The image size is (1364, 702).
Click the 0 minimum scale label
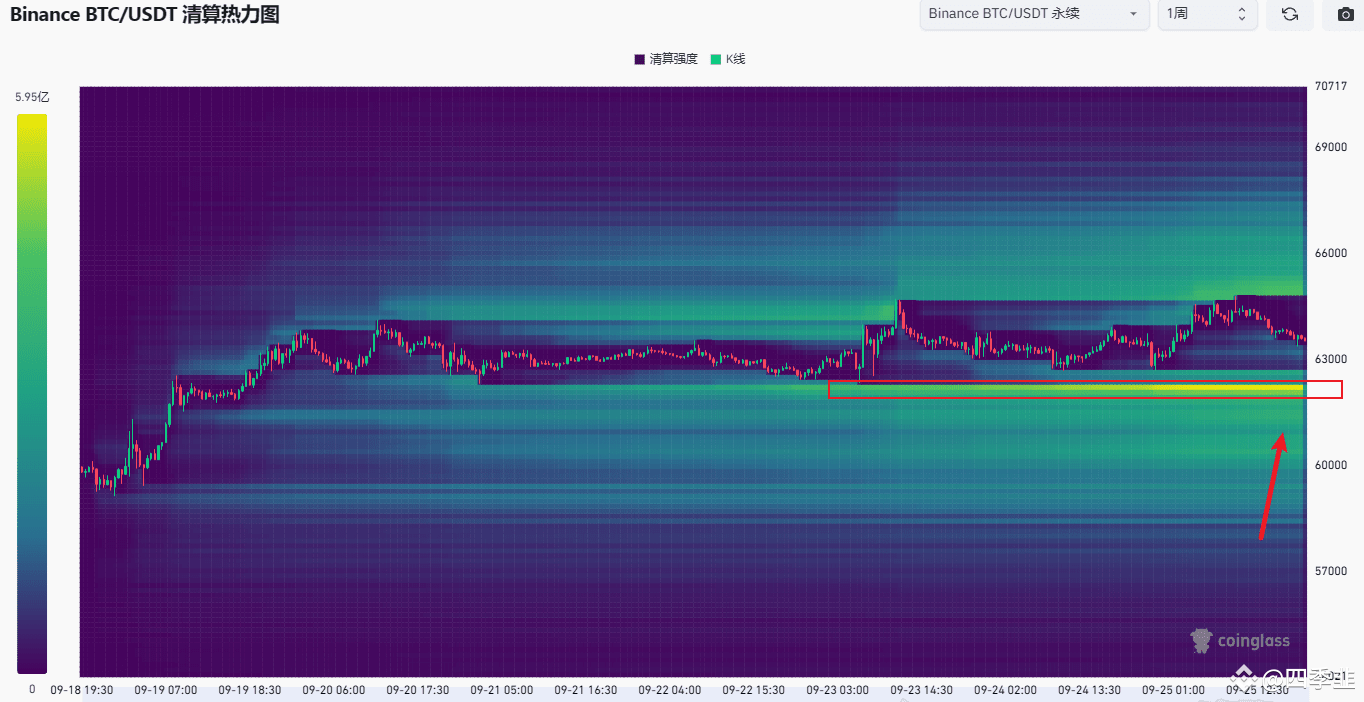[x=31, y=689]
